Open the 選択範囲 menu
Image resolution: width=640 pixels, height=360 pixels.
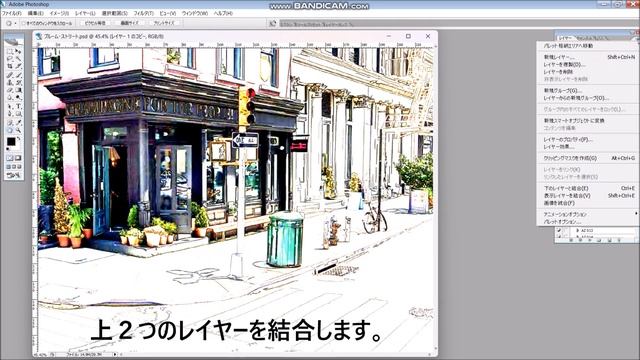(115, 13)
